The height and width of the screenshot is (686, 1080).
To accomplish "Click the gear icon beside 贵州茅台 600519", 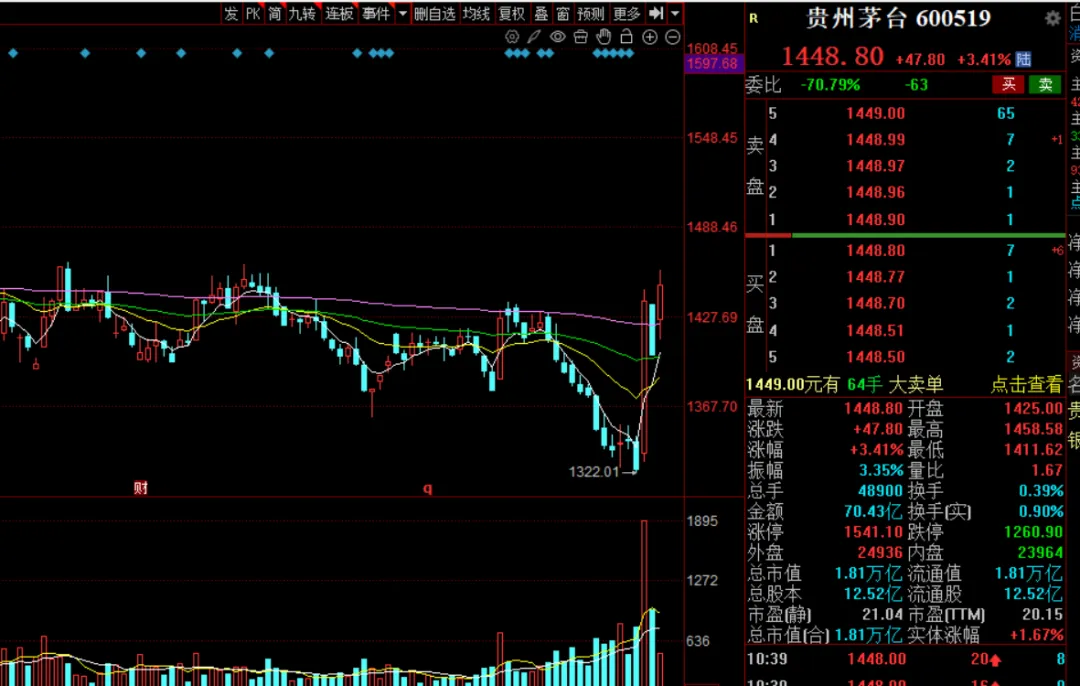I will tap(1052, 19).
